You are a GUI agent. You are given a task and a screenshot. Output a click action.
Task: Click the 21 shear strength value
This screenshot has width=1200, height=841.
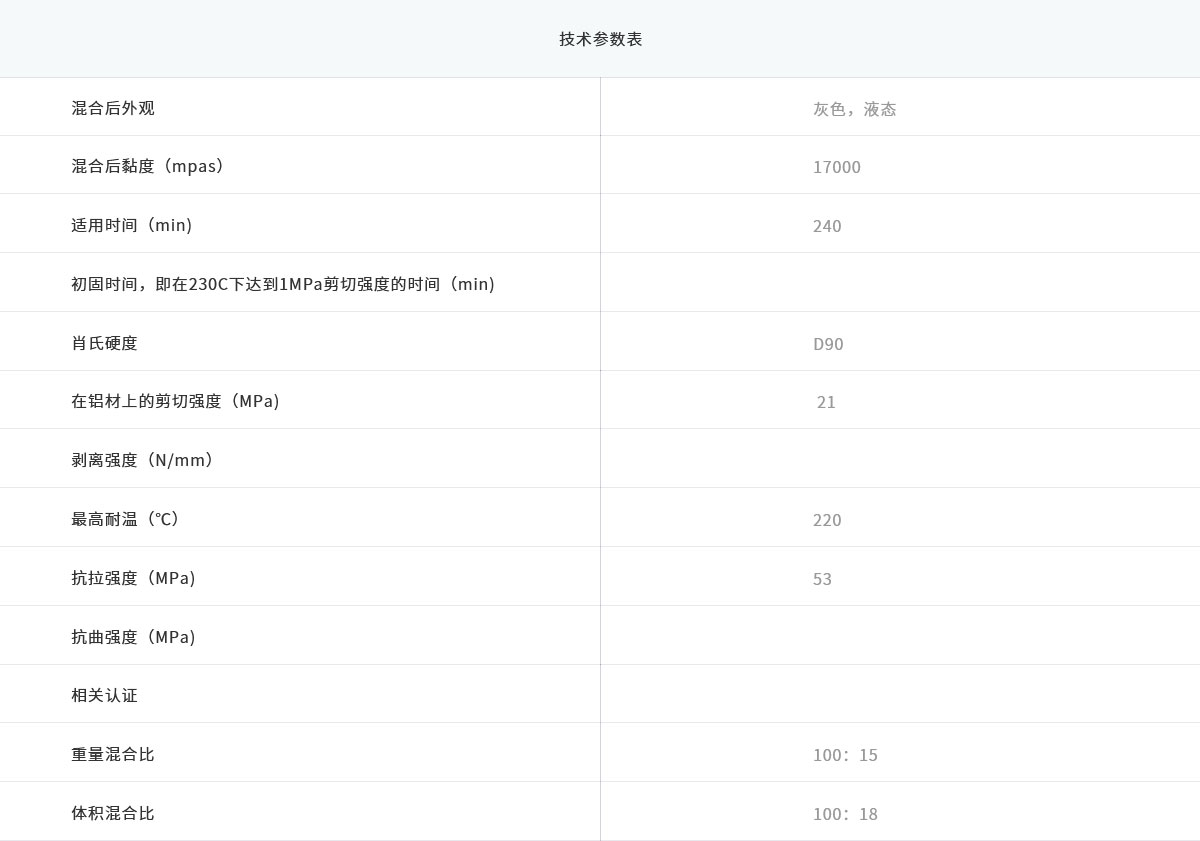[827, 402]
